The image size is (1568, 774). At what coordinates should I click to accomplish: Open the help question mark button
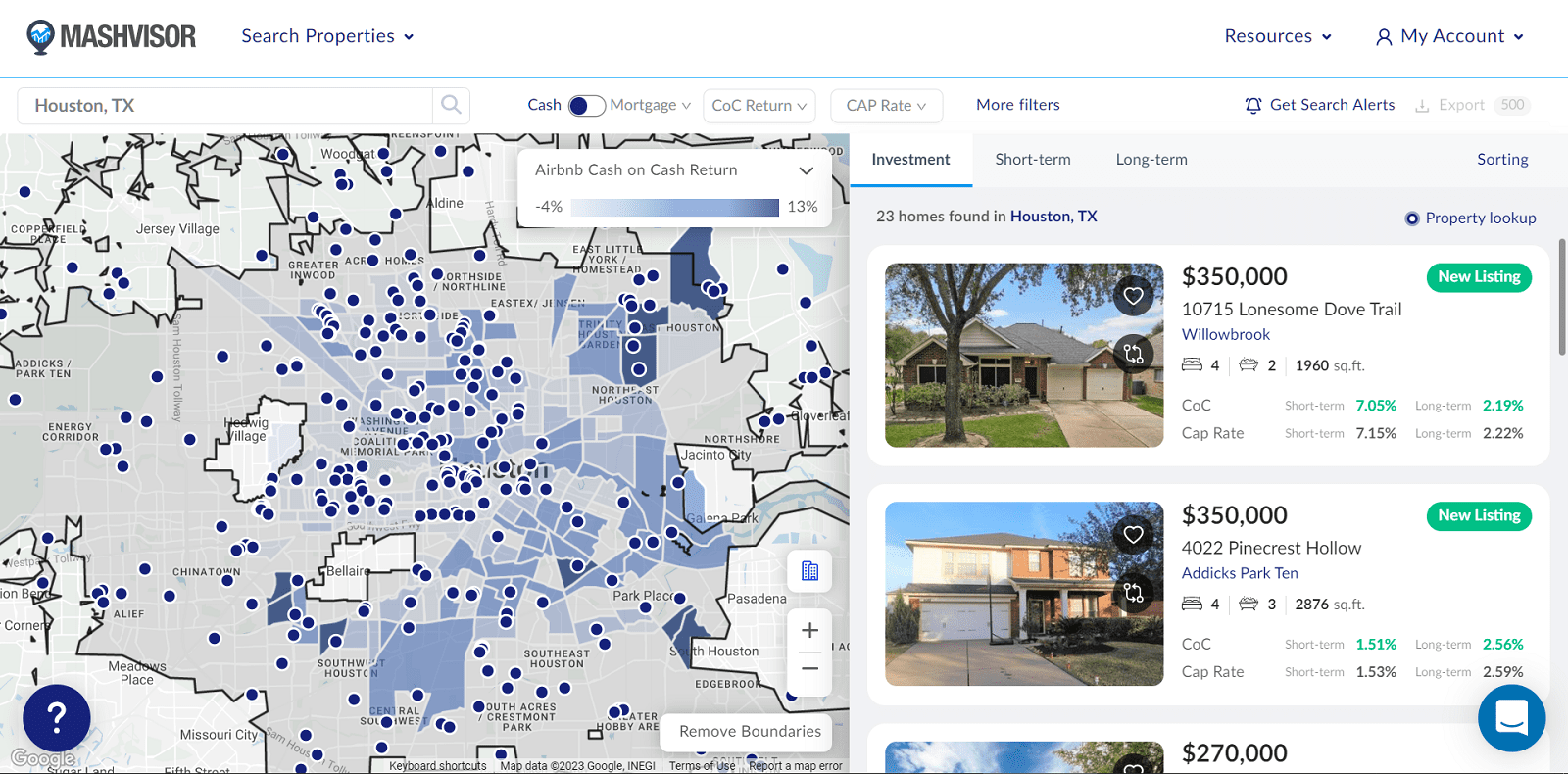(x=57, y=718)
